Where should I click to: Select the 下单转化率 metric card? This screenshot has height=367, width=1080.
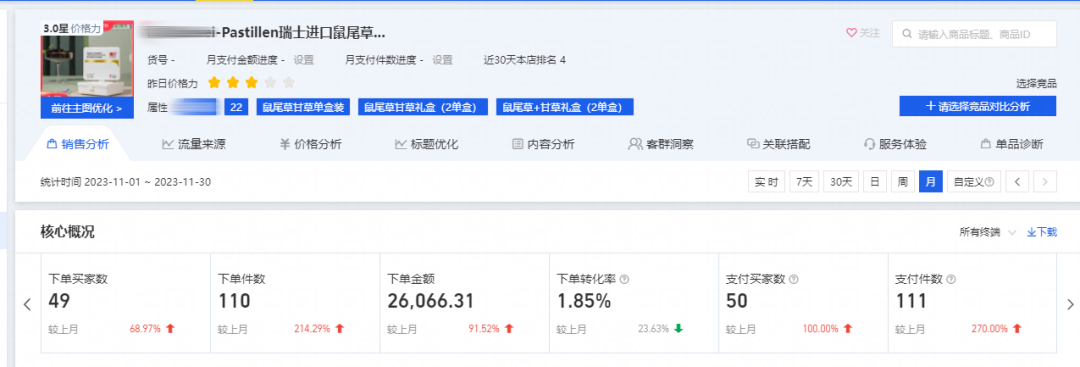click(x=634, y=303)
